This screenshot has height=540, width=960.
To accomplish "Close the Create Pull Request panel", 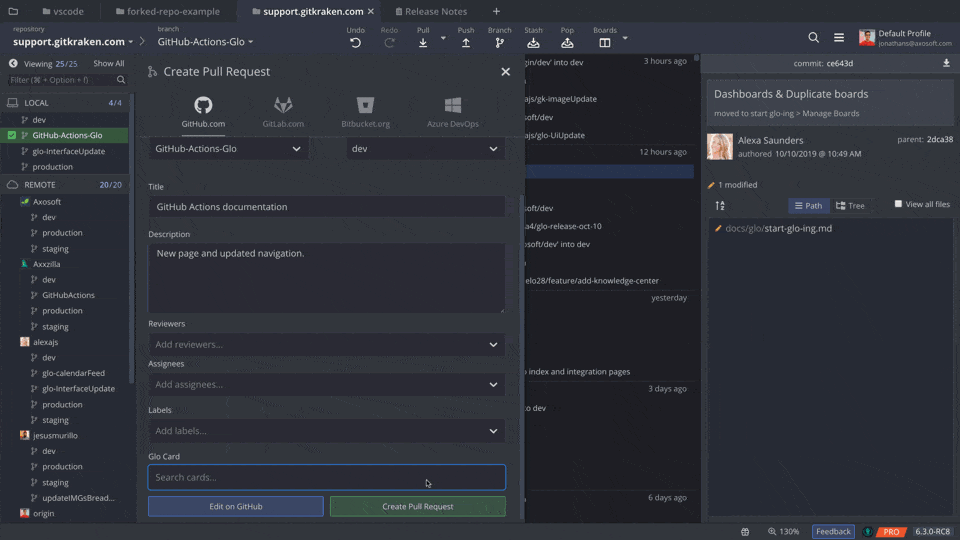I will [506, 72].
